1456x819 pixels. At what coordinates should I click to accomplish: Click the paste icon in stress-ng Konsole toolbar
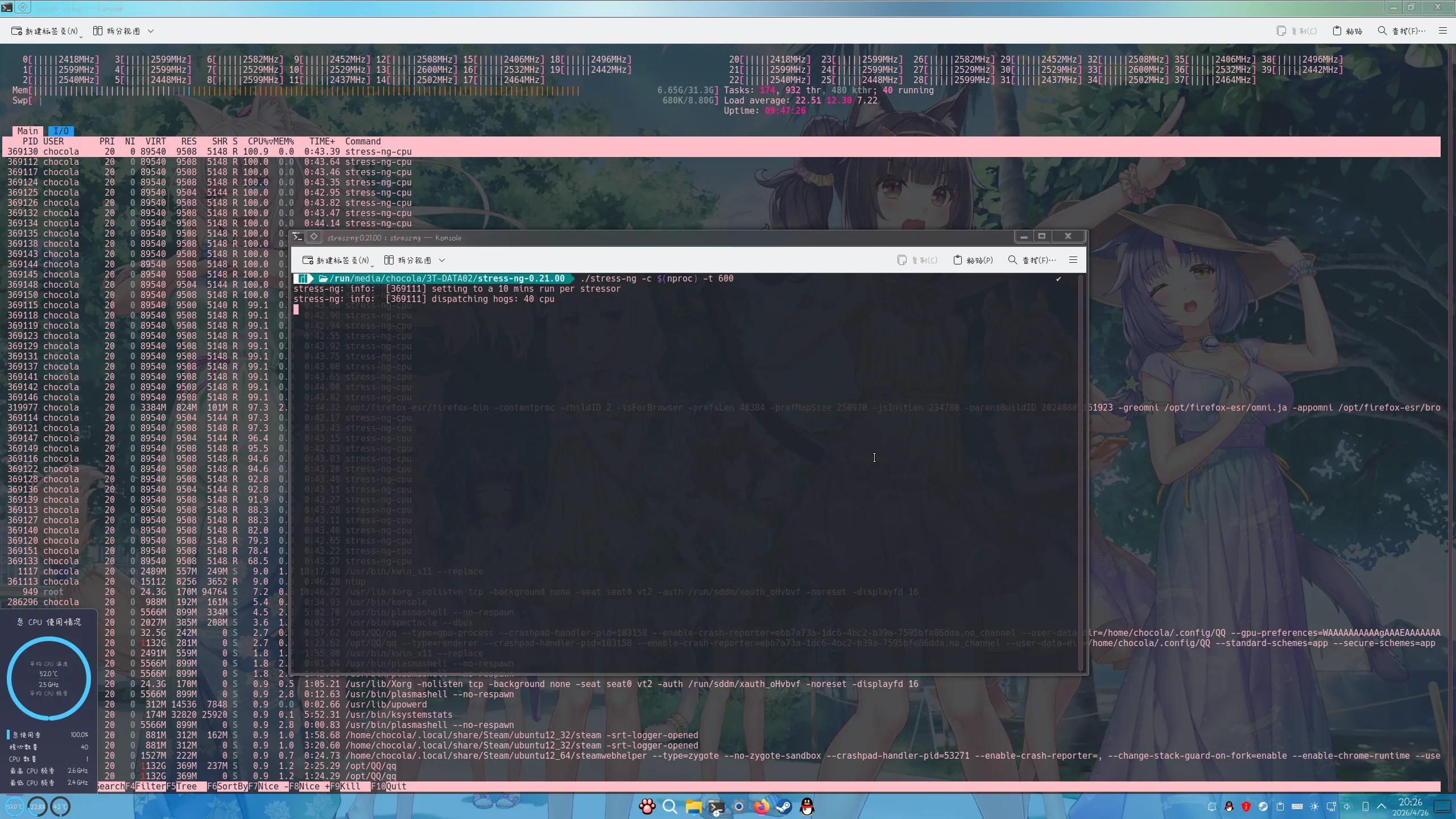(x=958, y=260)
